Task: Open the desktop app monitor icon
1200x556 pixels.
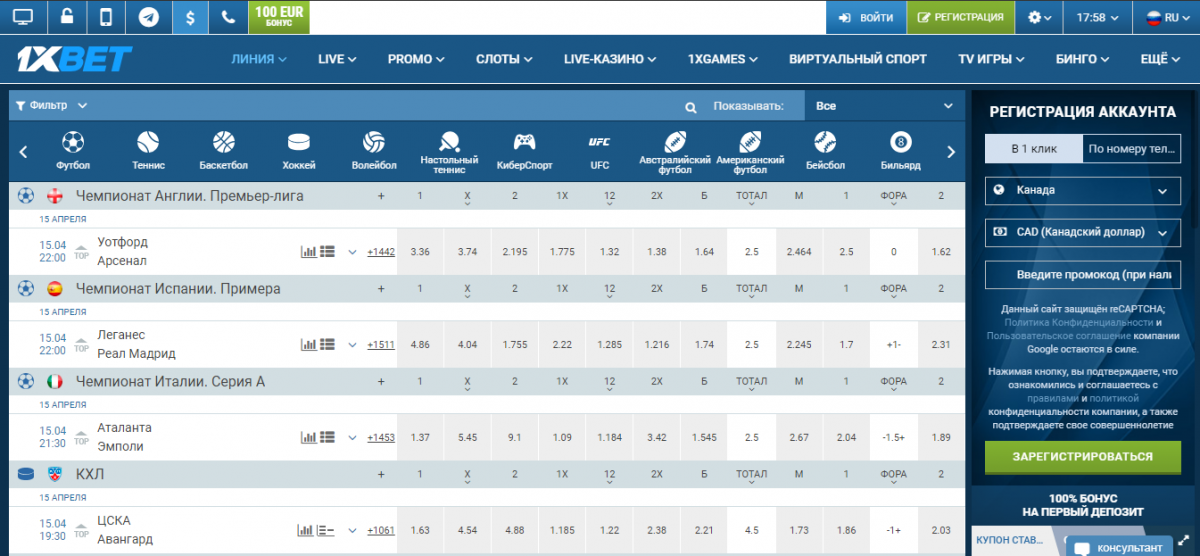Action: click(x=22, y=17)
